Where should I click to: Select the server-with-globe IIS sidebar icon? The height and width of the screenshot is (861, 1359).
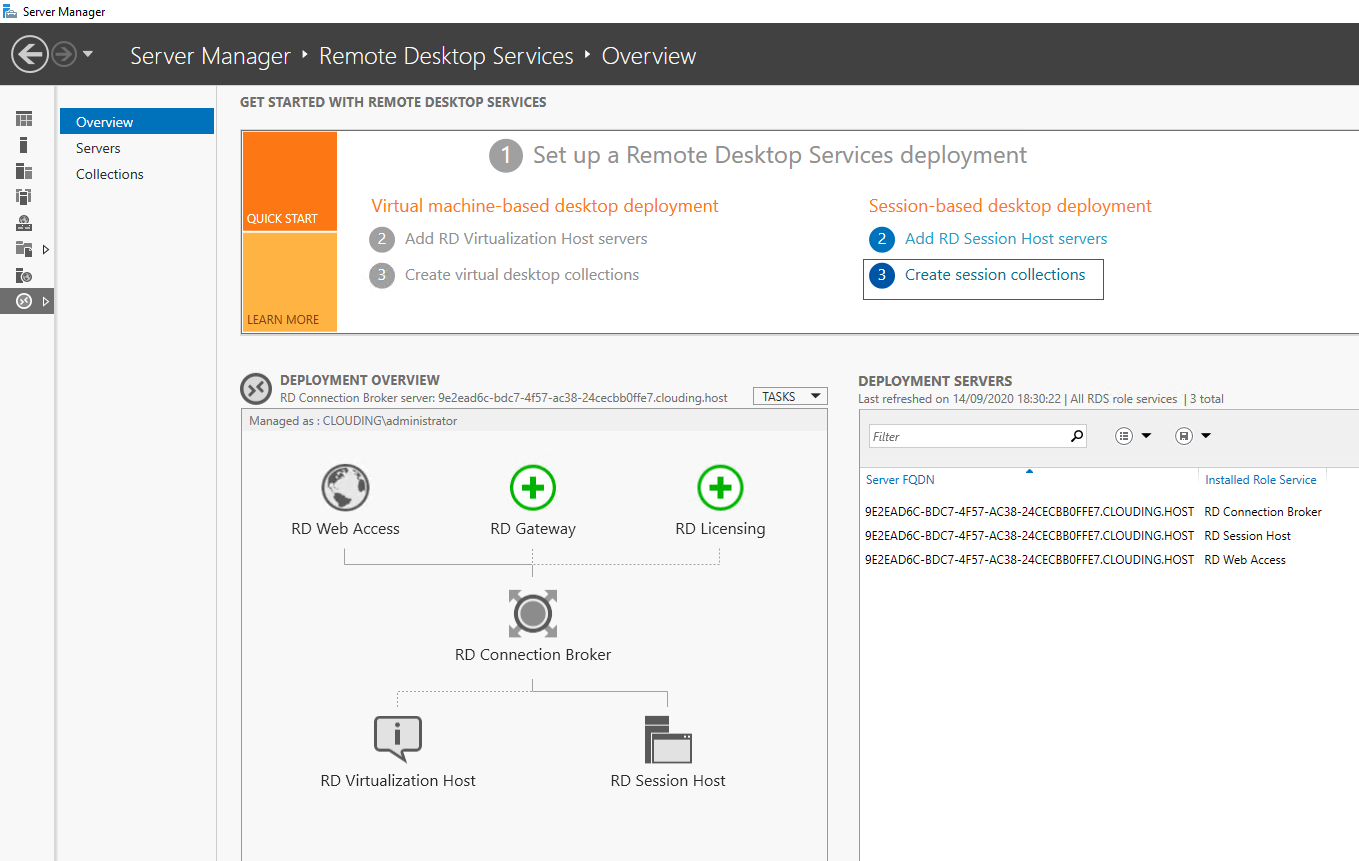24,275
